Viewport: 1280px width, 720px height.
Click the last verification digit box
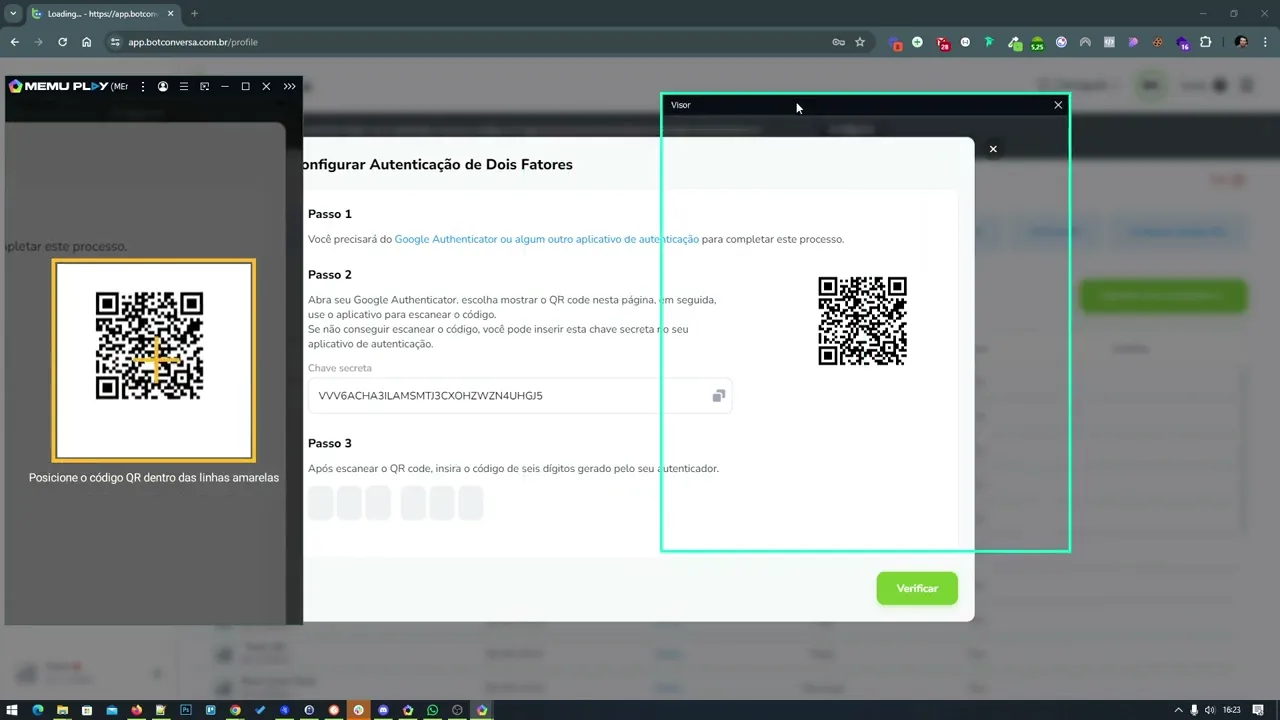[471, 503]
